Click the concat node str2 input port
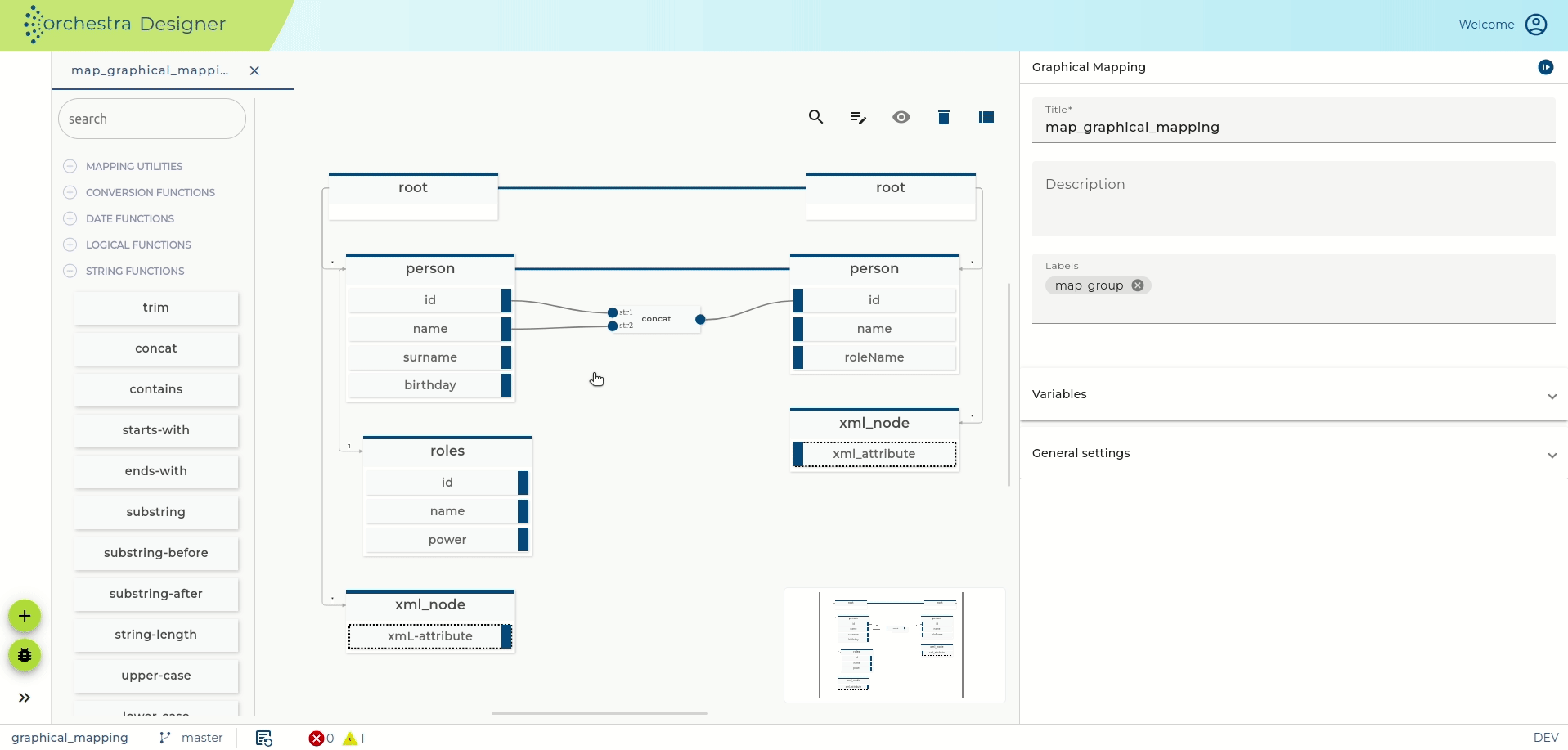This screenshot has width=1568, height=750. coord(613,326)
